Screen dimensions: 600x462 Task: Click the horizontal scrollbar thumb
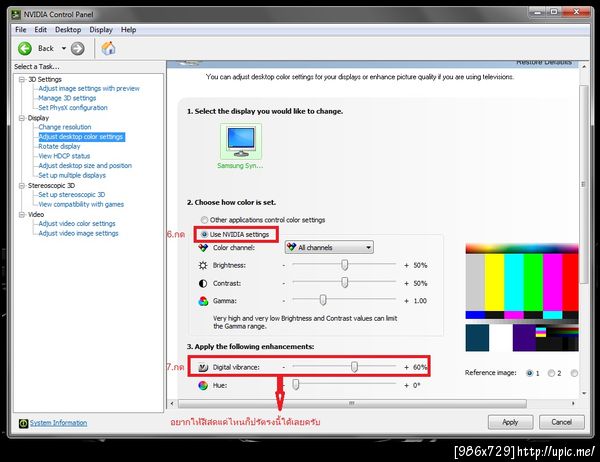(352, 403)
